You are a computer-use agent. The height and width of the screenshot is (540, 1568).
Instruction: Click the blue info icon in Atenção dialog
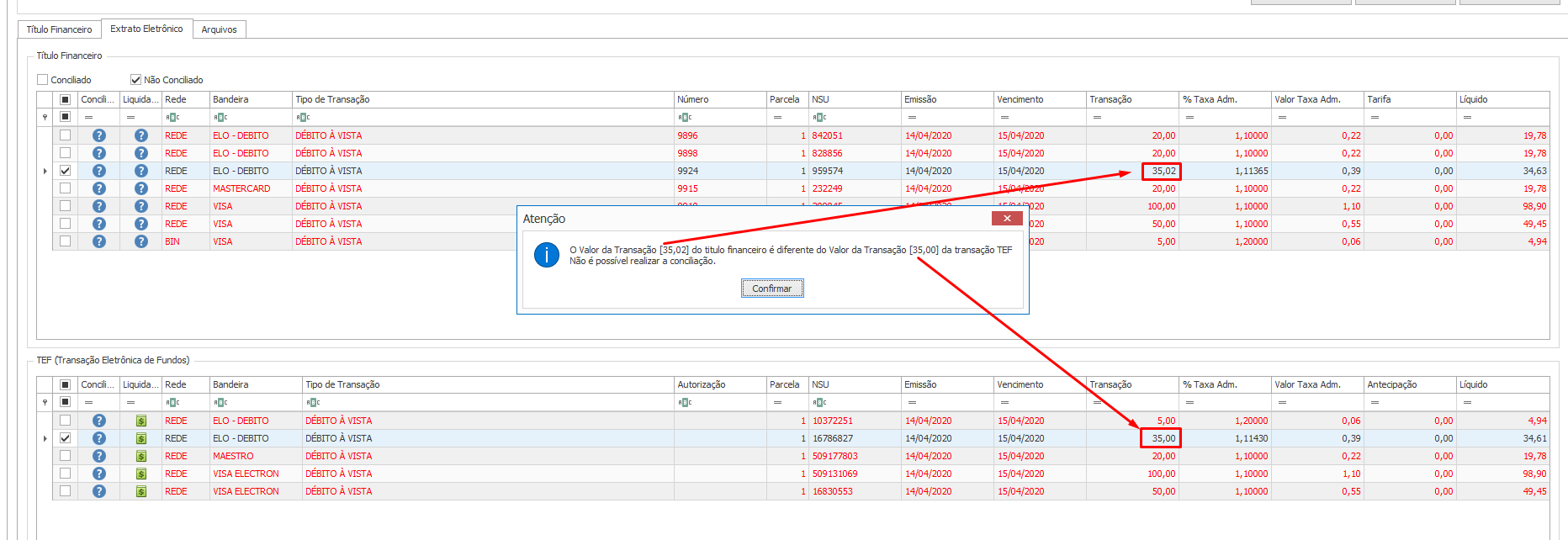[547, 255]
